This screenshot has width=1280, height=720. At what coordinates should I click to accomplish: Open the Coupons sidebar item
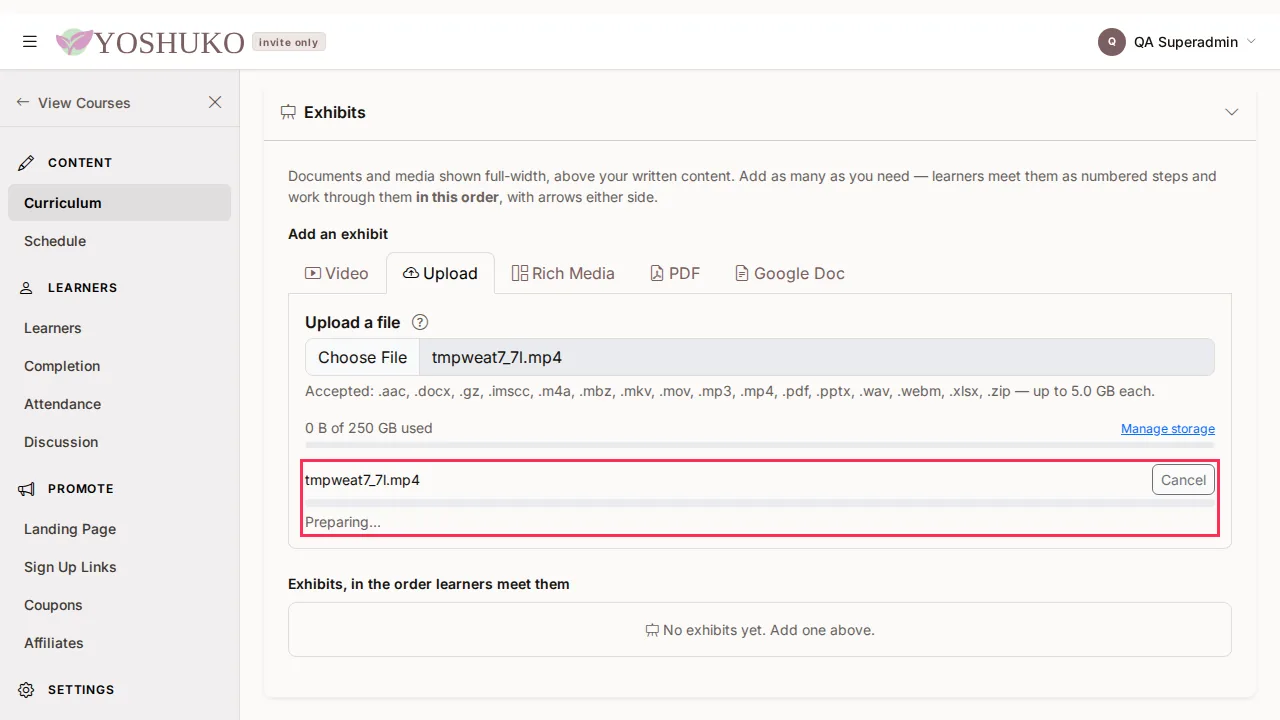point(120,605)
